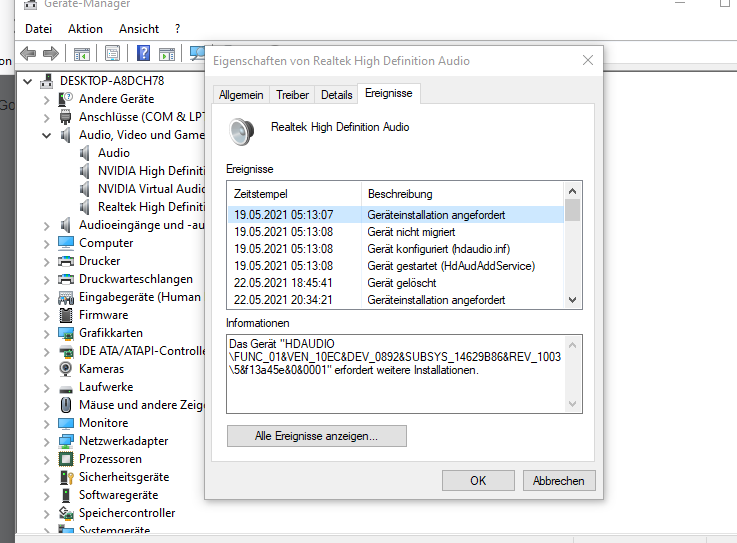Click the Sicherheitsgeräte key icon
This screenshot has width=737, height=543.
pos(66,477)
